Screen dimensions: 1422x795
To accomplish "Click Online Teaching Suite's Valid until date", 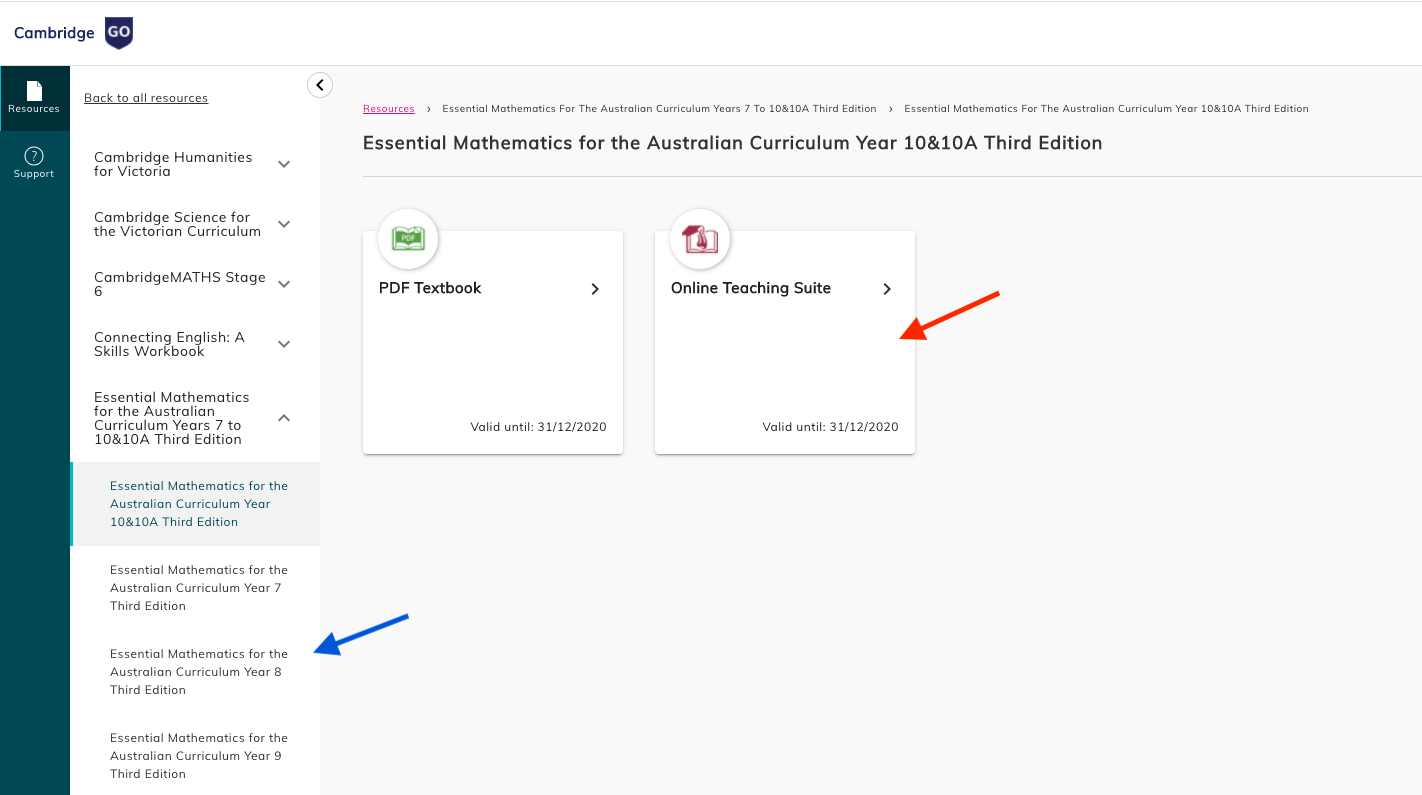I will click(830, 427).
